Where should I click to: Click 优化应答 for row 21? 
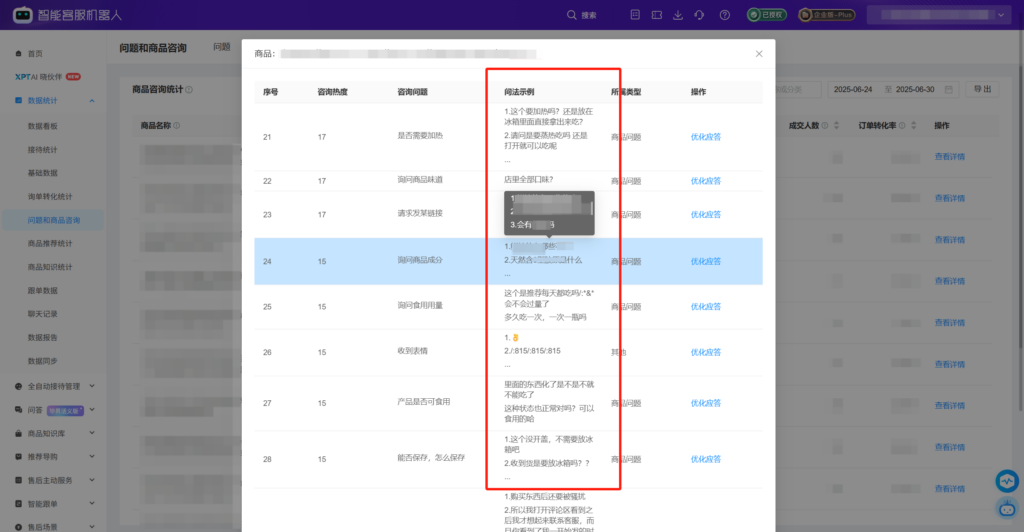point(705,137)
